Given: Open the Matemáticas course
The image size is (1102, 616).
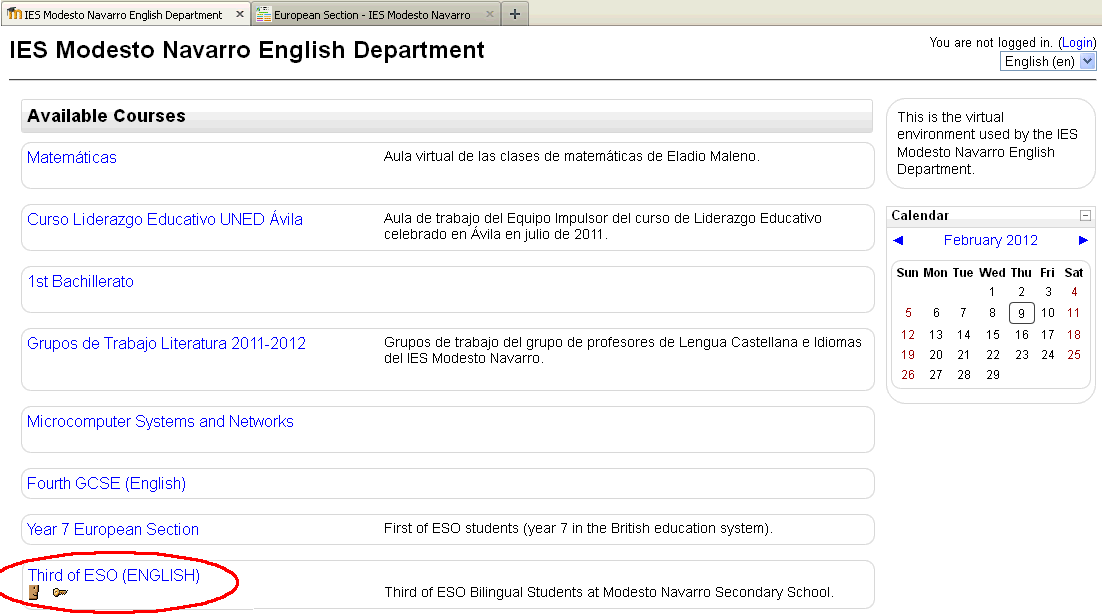Looking at the screenshot, I should coord(72,157).
